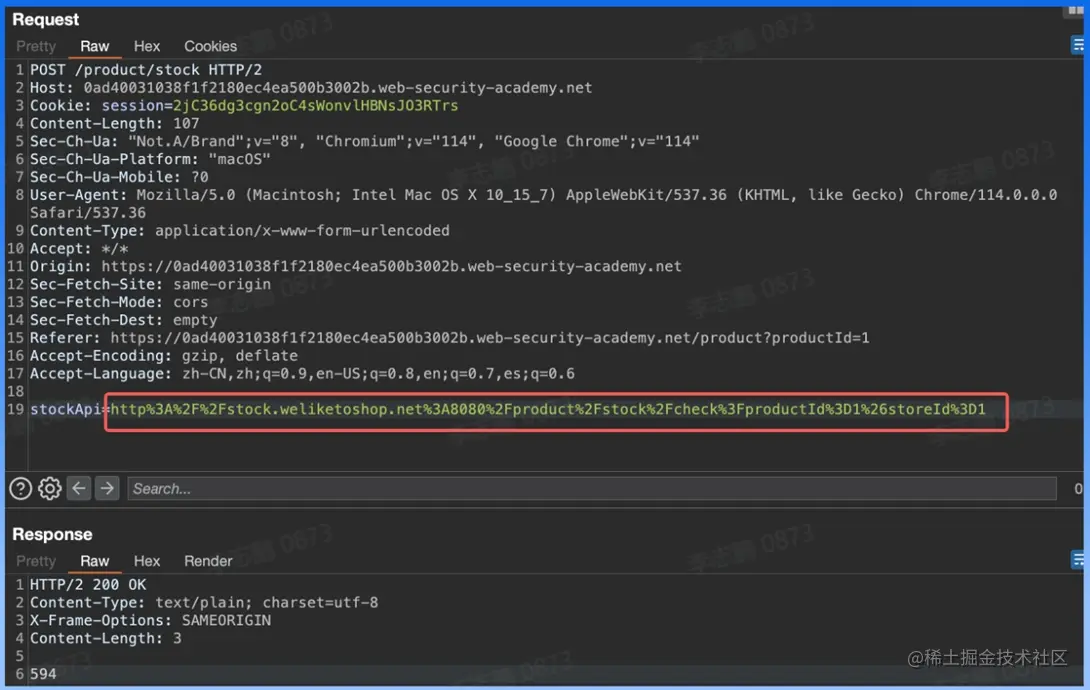Click the search match count at right
This screenshot has height=690, width=1090.
(1077, 488)
